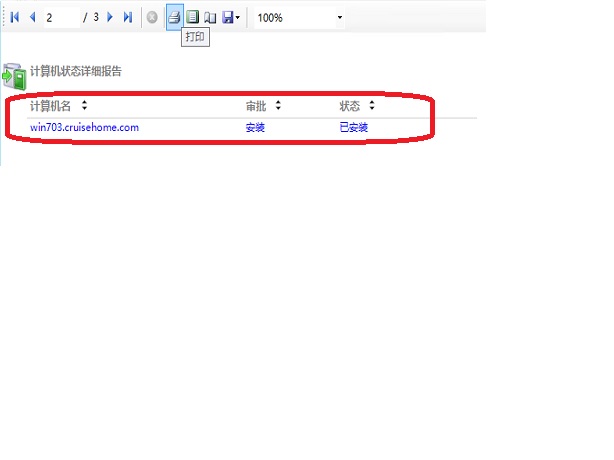Click the 打印 print icon
Image resolution: width=614 pixels, height=460 pixels.
tap(175, 17)
